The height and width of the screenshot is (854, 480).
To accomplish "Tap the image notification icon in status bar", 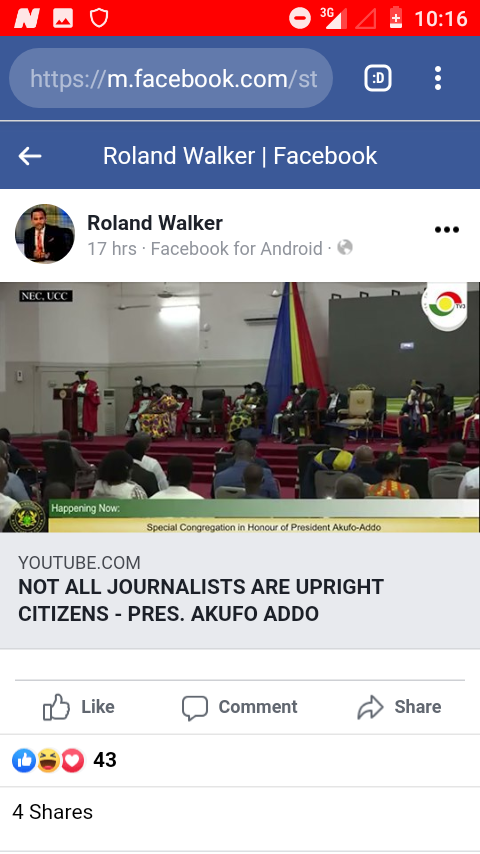I will point(63,19).
